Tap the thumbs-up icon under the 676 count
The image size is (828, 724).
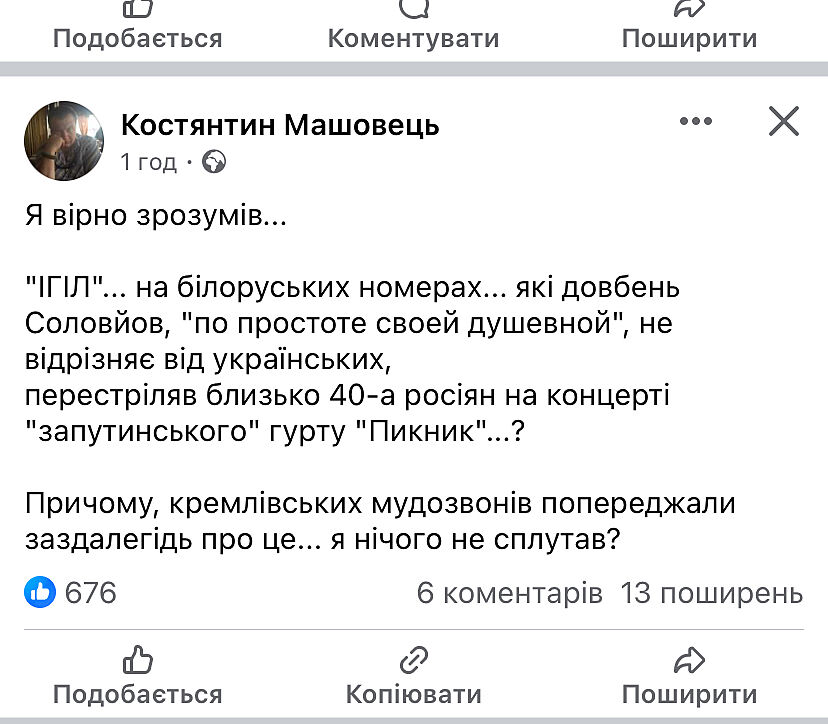[x=137, y=659]
